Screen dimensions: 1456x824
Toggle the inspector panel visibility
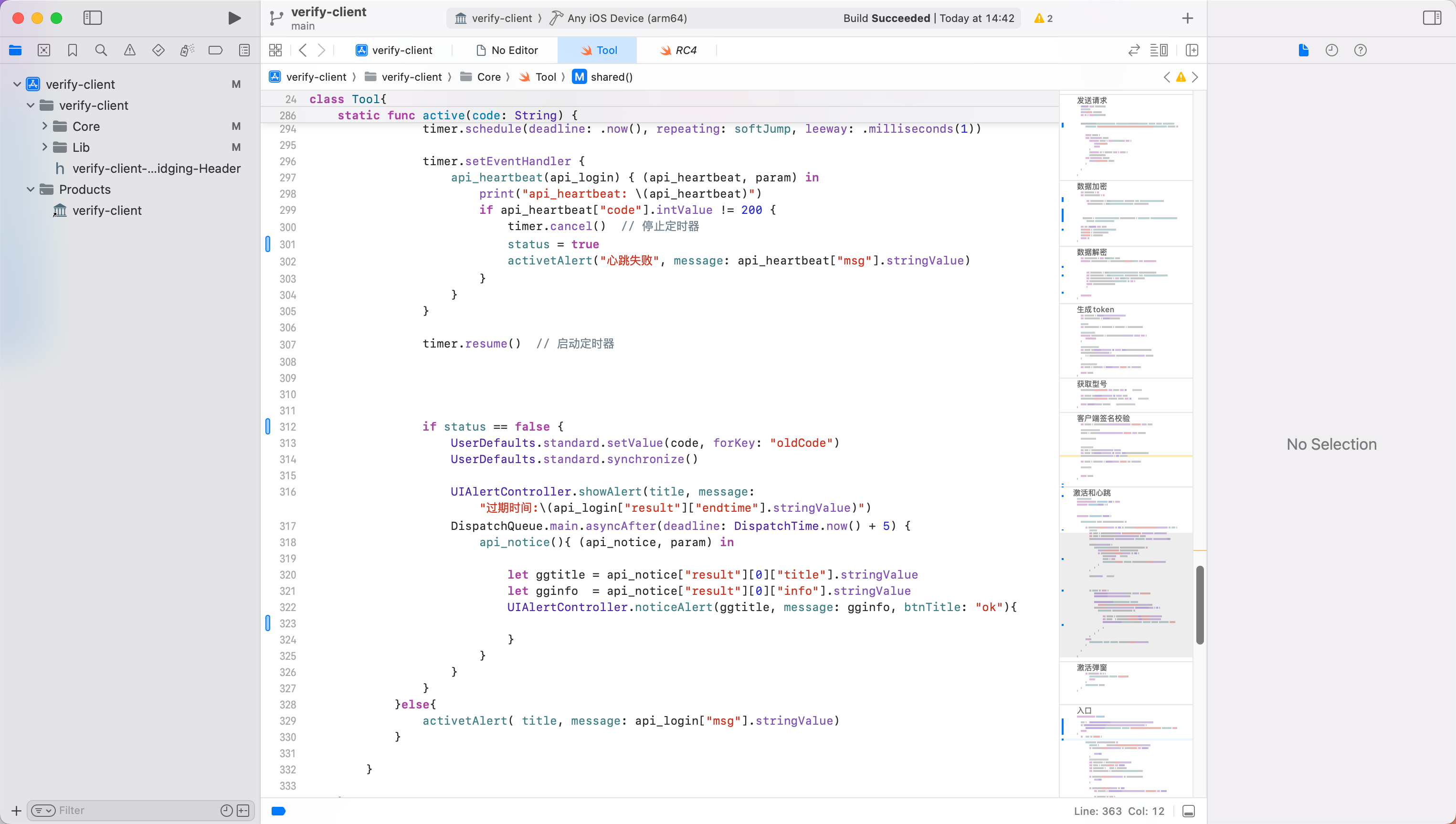tap(1432, 18)
